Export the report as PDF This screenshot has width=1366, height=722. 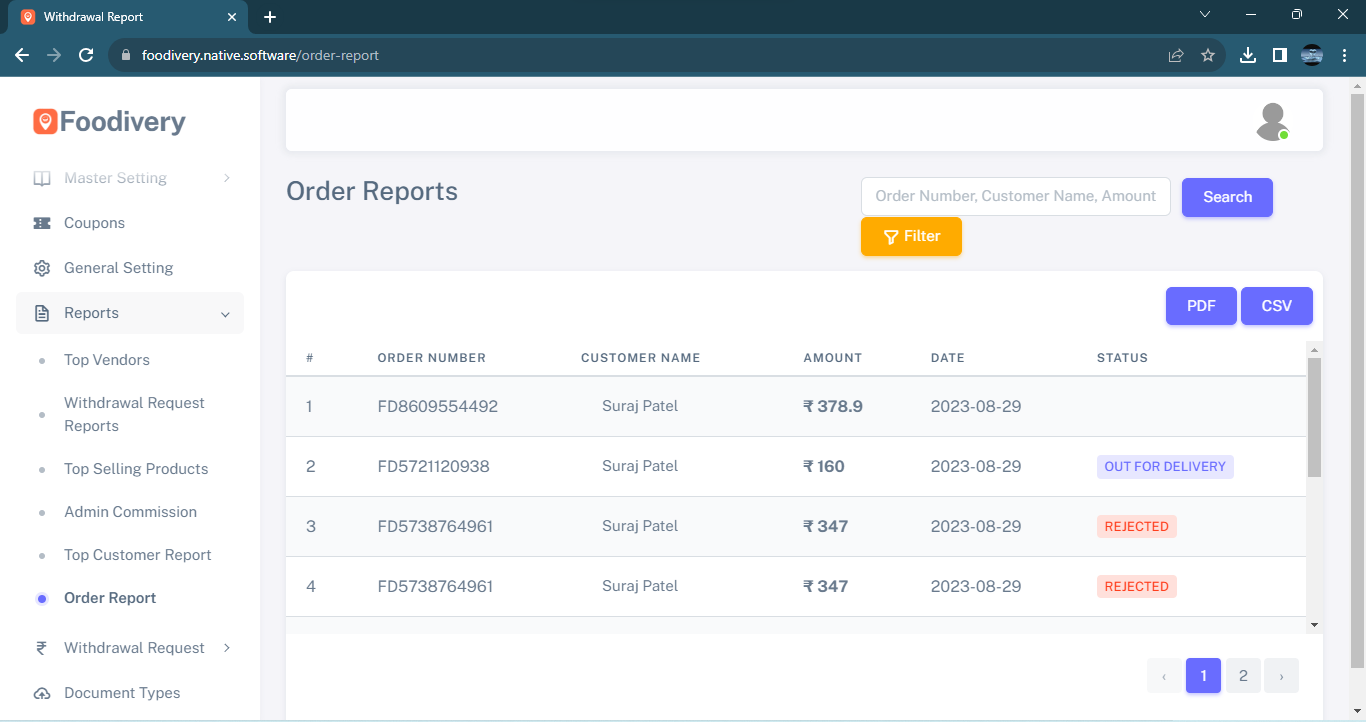point(1201,306)
